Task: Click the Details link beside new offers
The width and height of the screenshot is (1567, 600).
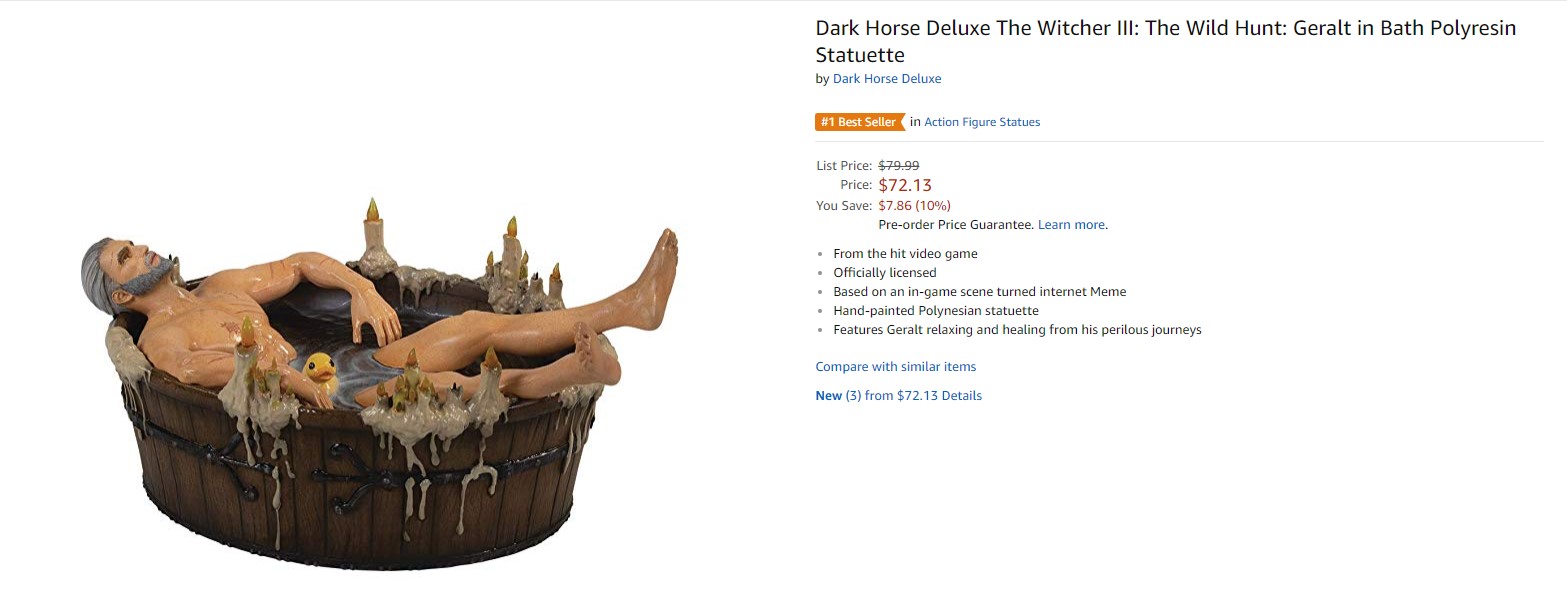Action: [961, 396]
